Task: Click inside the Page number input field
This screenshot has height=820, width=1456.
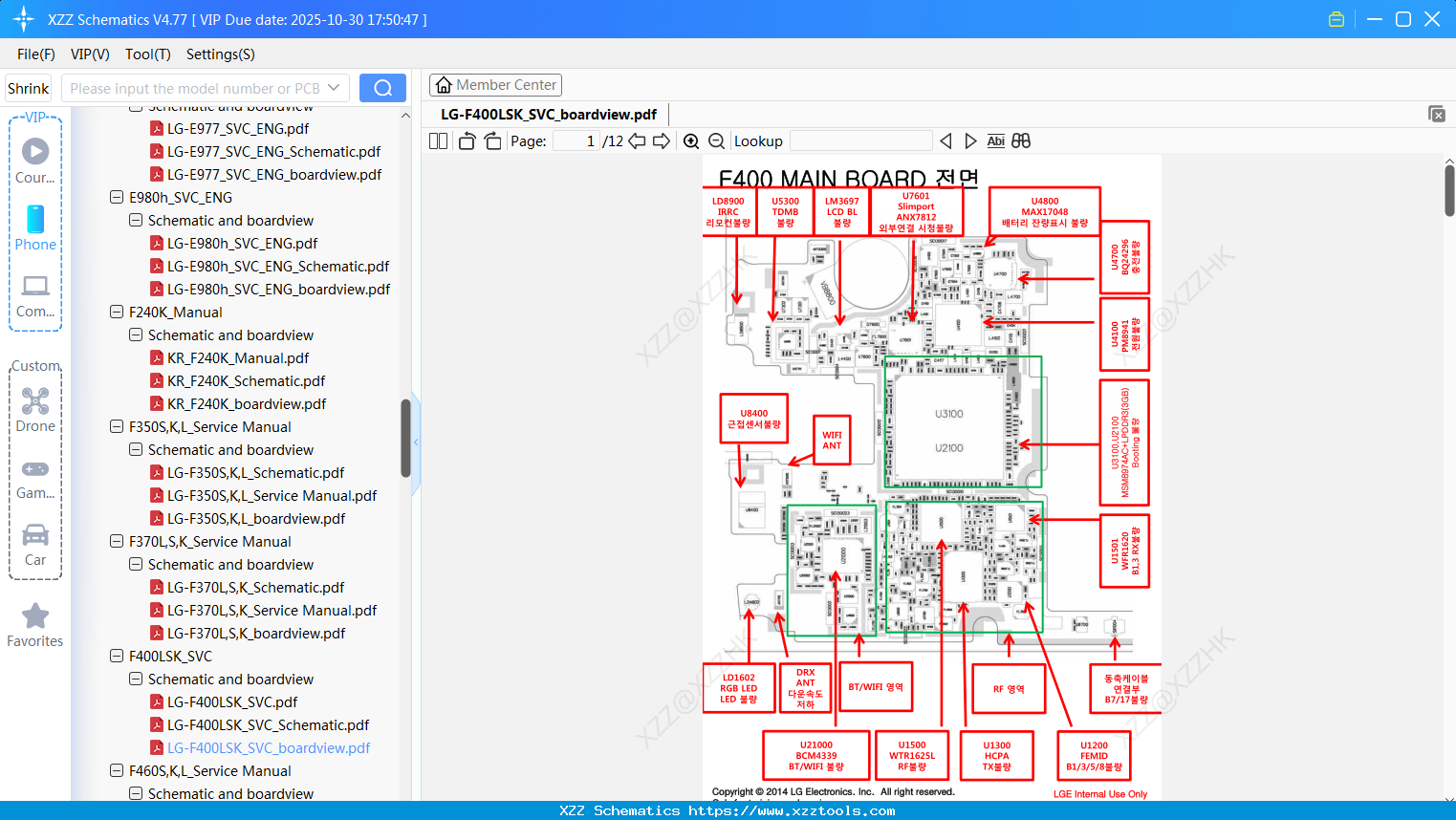Action: (574, 140)
